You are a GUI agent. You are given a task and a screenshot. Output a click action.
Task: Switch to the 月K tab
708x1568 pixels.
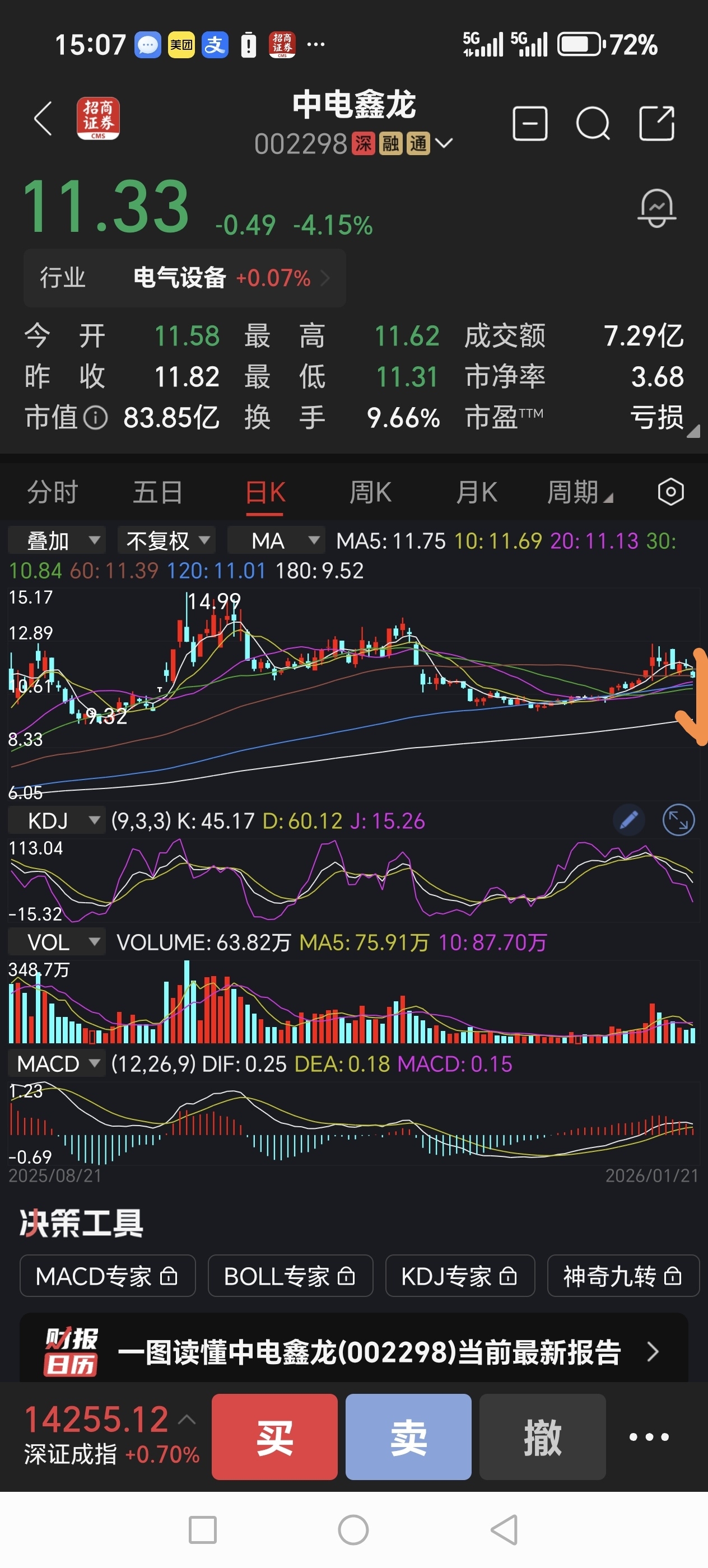(x=477, y=492)
